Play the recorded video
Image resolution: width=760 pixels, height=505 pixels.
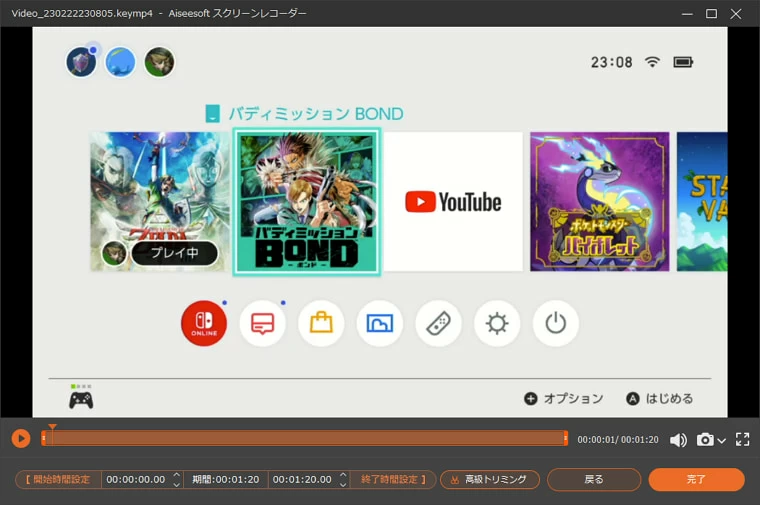click(x=21, y=439)
